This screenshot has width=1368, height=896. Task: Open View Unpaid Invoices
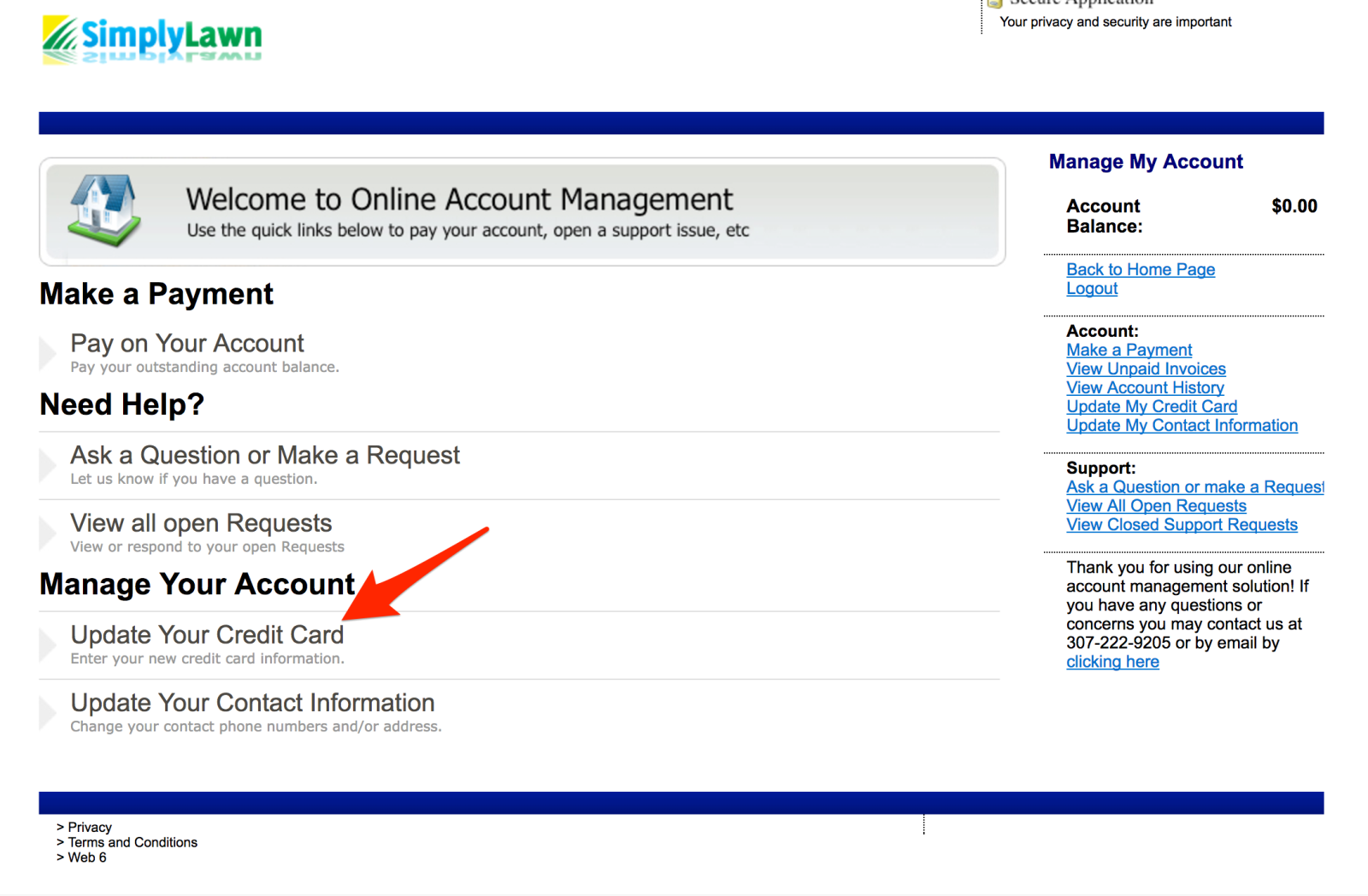[1146, 368]
